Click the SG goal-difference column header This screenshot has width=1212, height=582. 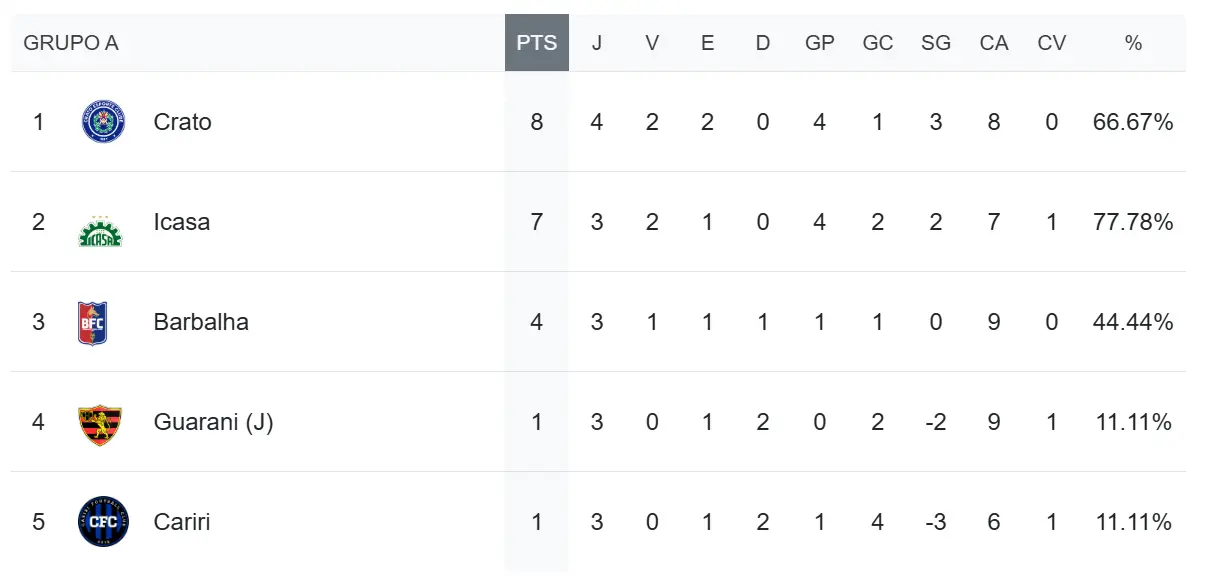(x=936, y=43)
